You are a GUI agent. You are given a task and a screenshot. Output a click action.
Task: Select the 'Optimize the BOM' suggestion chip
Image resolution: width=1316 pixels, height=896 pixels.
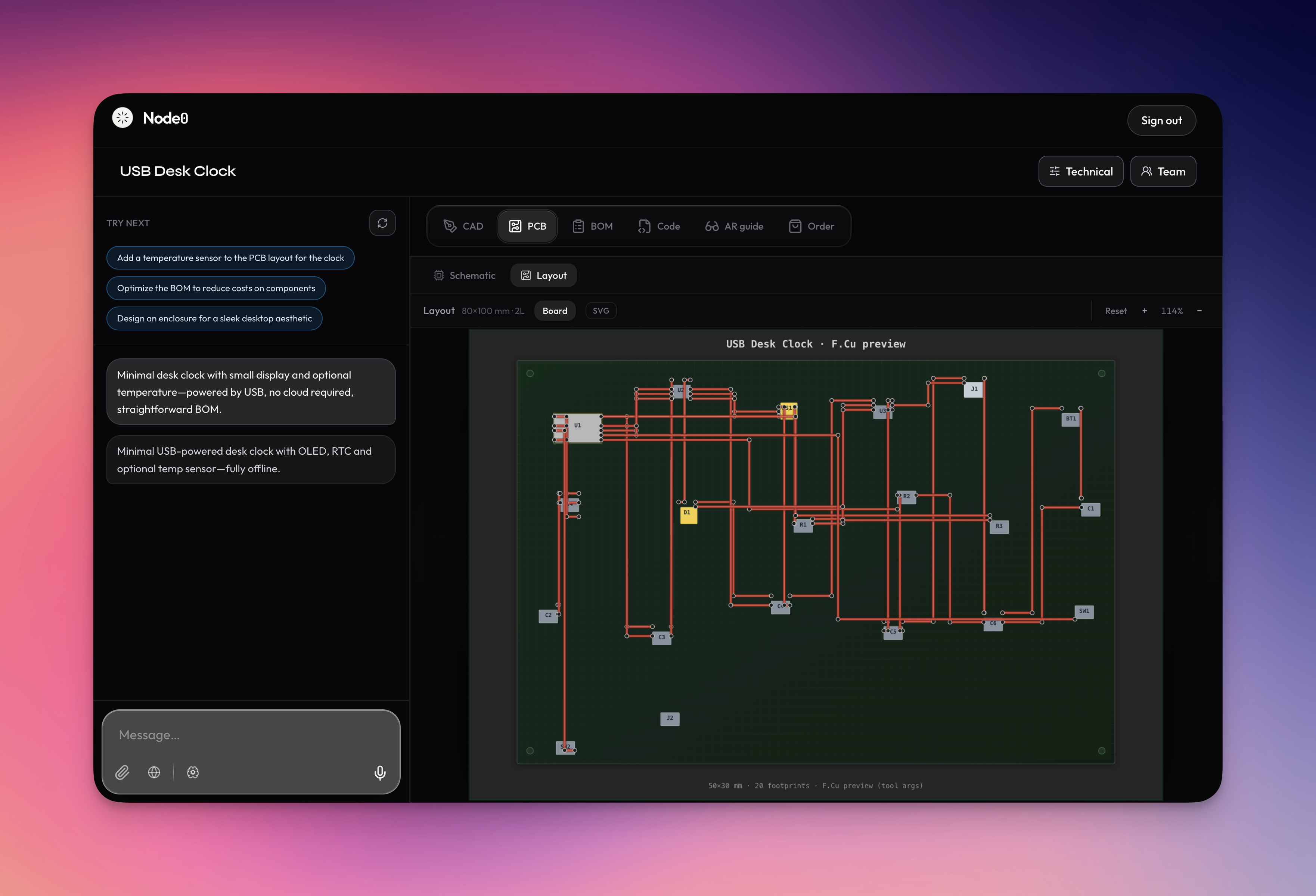(x=216, y=288)
